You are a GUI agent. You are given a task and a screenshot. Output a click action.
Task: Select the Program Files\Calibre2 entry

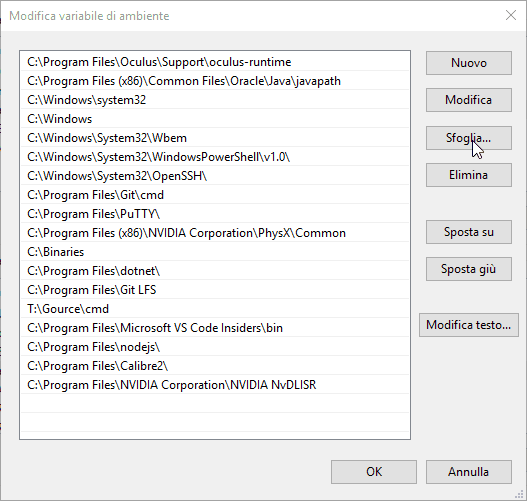click(215, 366)
